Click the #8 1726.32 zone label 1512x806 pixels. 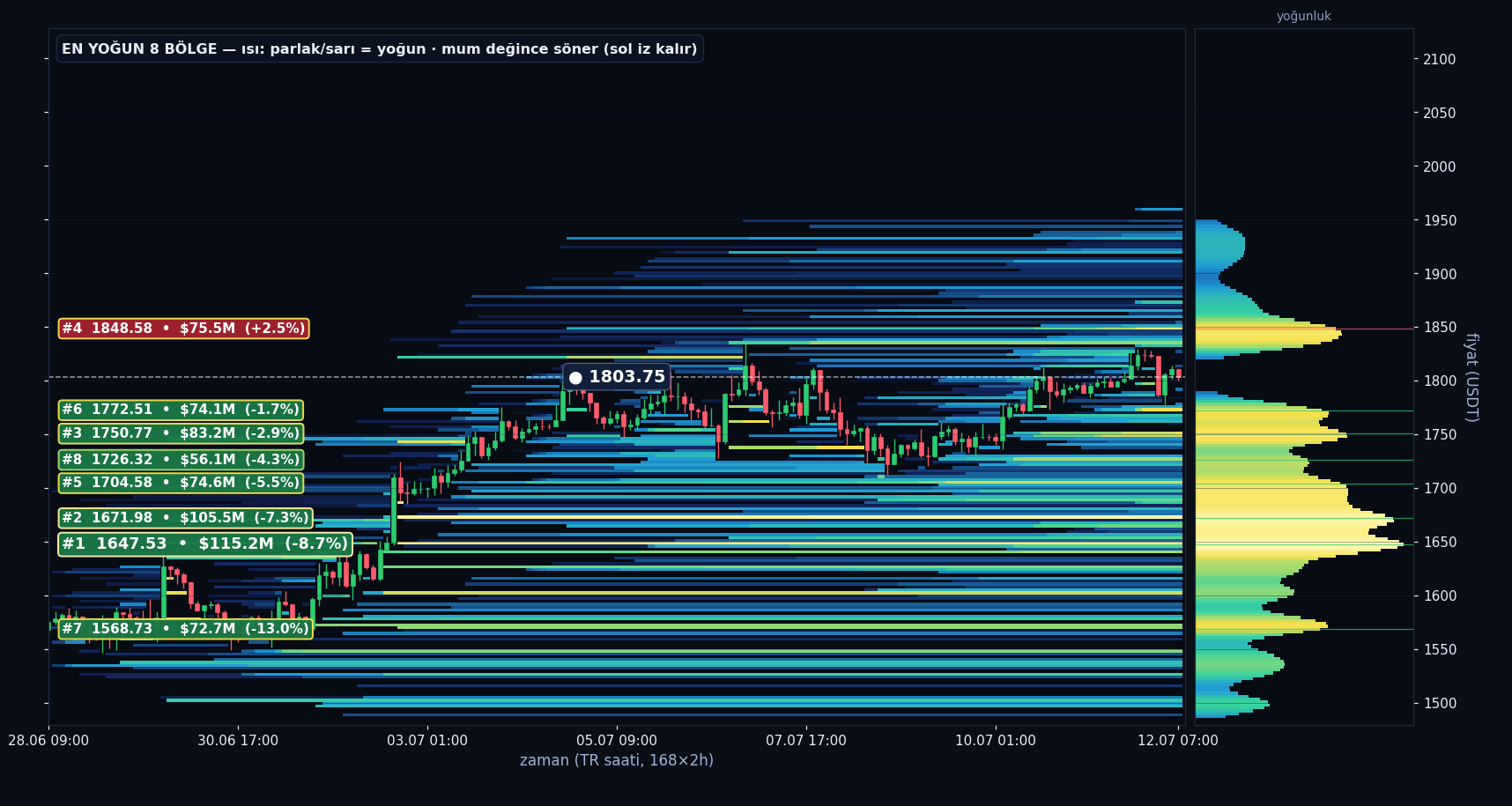(181, 460)
